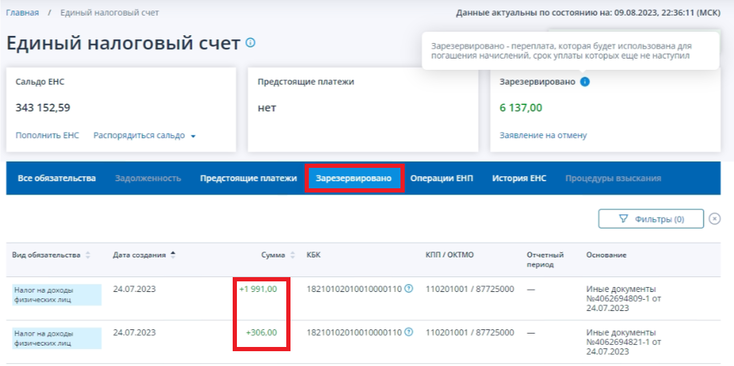Switch to Задолженность tab

pos(148,178)
